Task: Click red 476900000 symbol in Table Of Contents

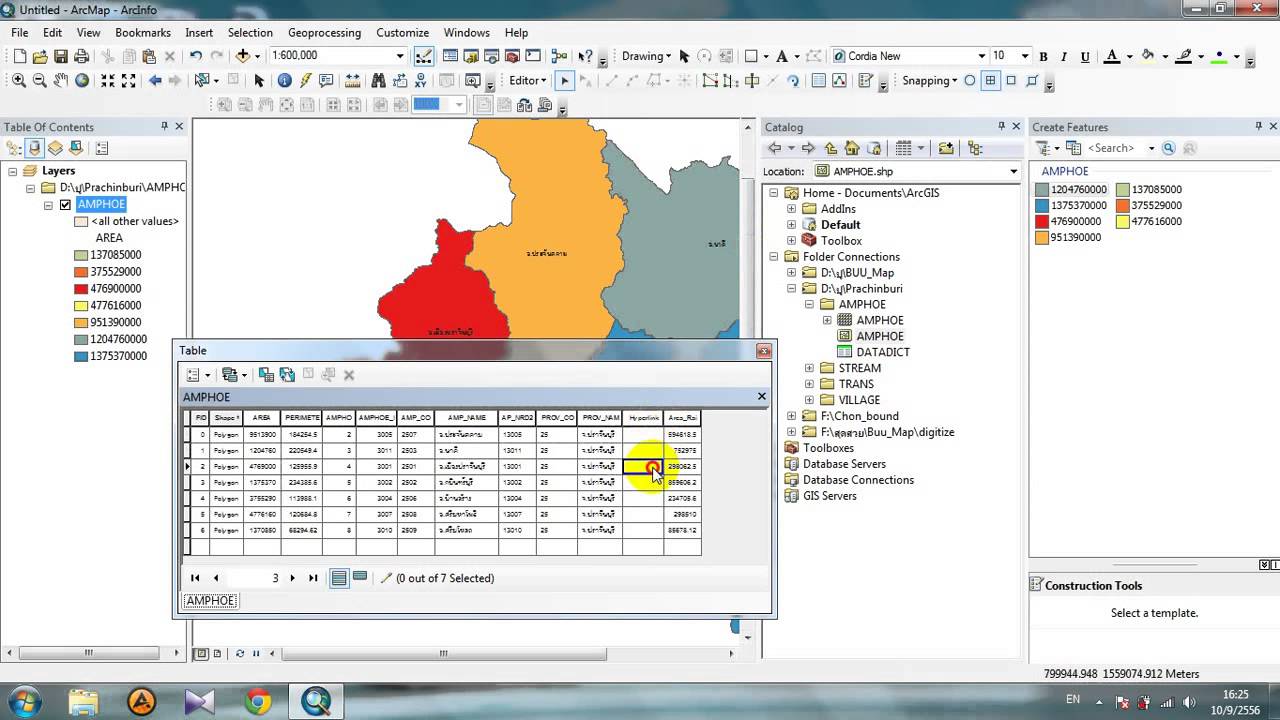Action: [81, 289]
